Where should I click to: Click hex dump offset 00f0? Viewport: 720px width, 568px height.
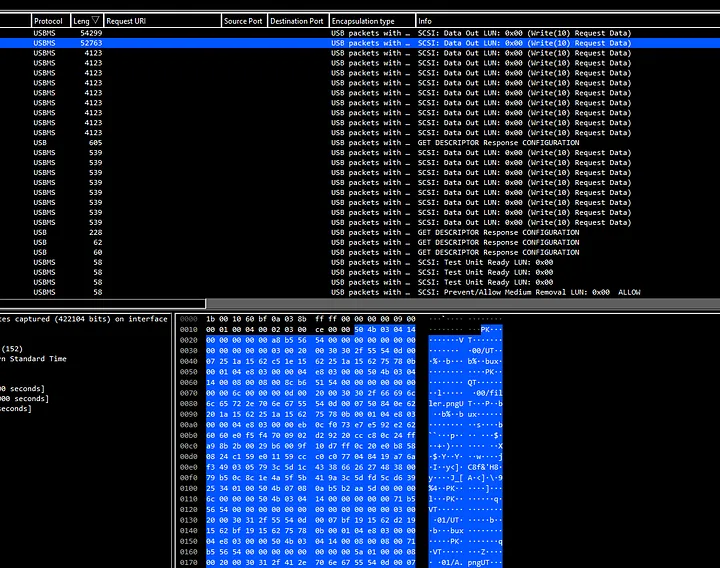pos(188,478)
